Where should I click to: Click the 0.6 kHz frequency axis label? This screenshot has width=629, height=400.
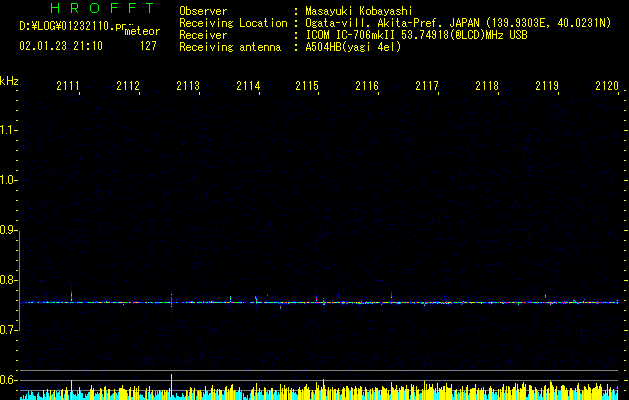(8, 380)
